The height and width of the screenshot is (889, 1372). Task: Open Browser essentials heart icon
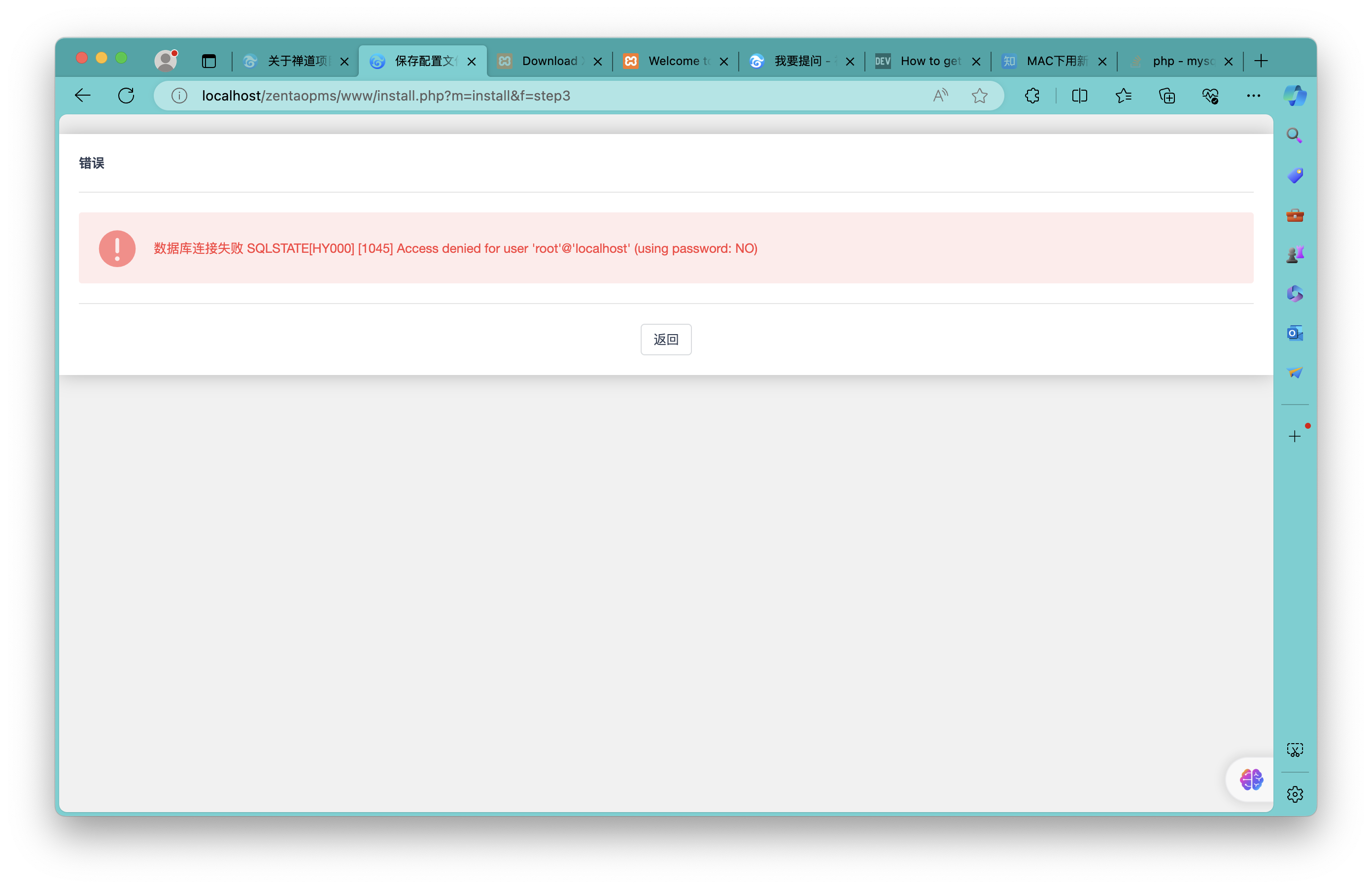coord(1210,95)
